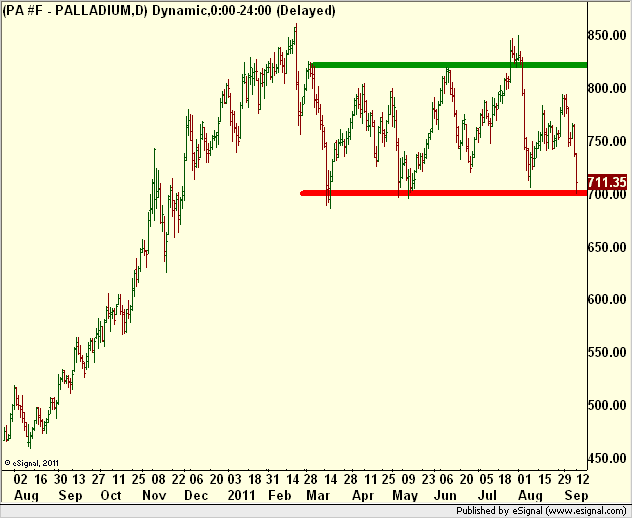Click the Dec month label

coord(196,495)
